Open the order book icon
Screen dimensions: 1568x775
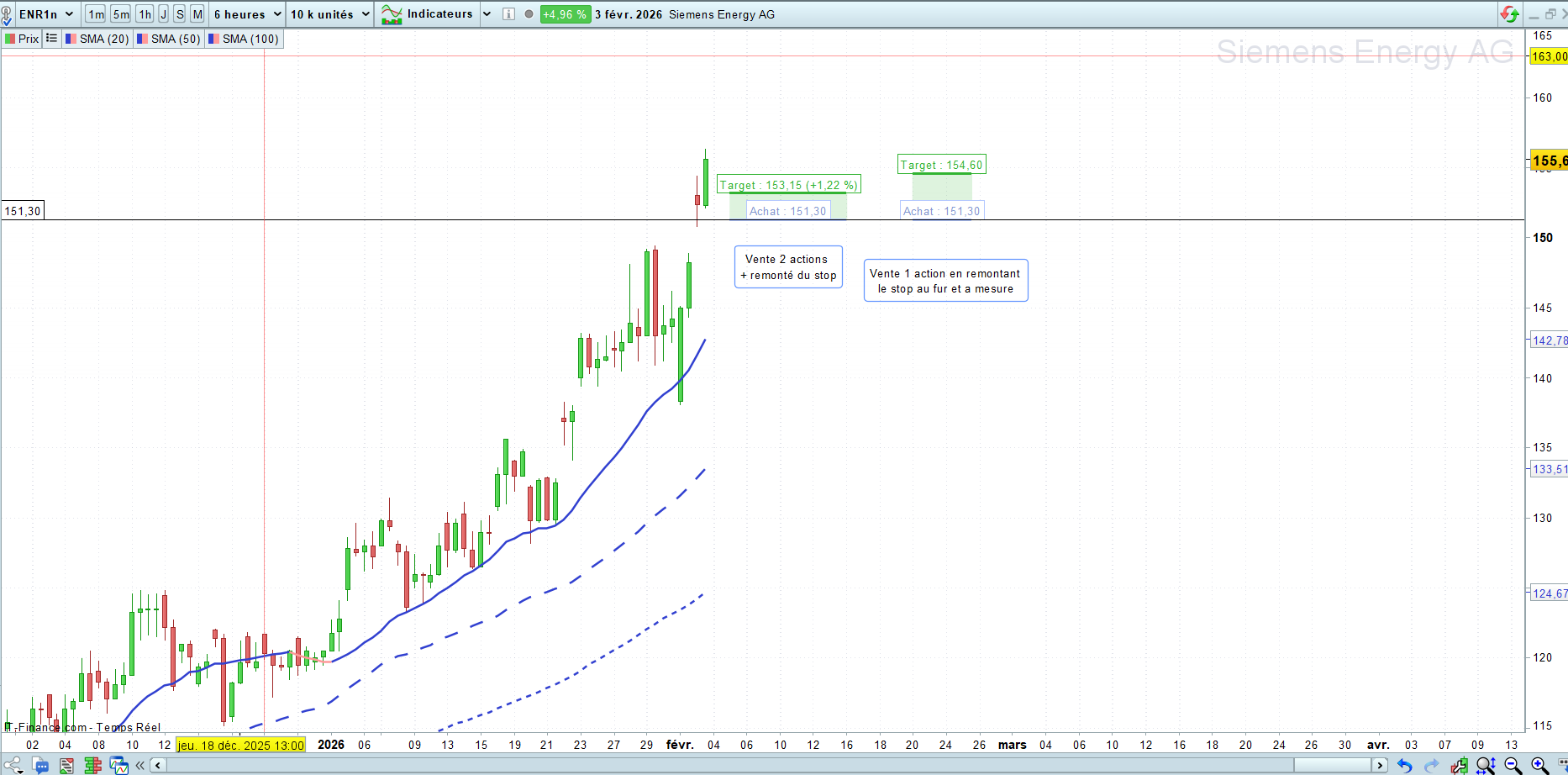pos(92,765)
